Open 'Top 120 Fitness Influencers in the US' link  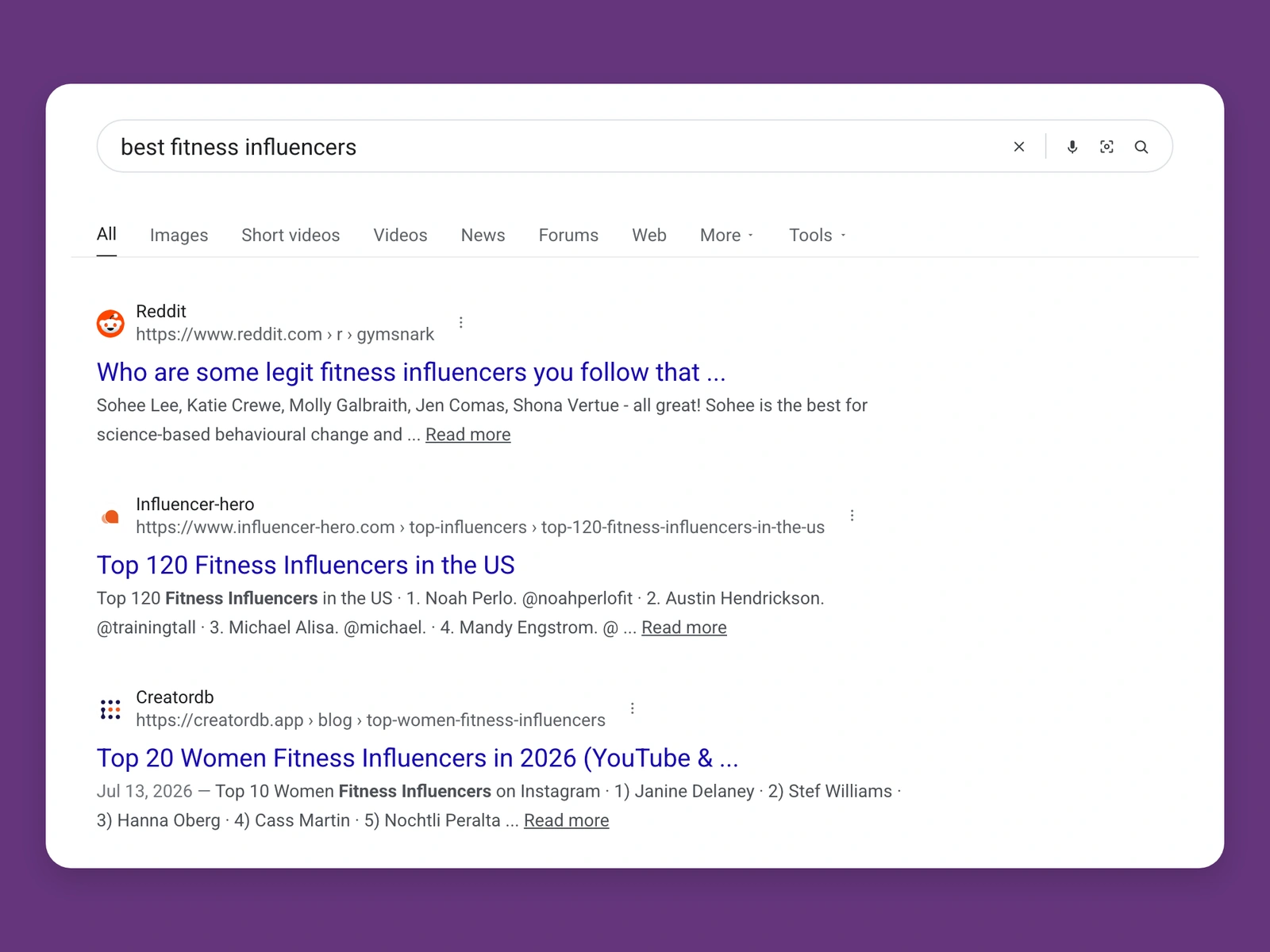coord(306,565)
